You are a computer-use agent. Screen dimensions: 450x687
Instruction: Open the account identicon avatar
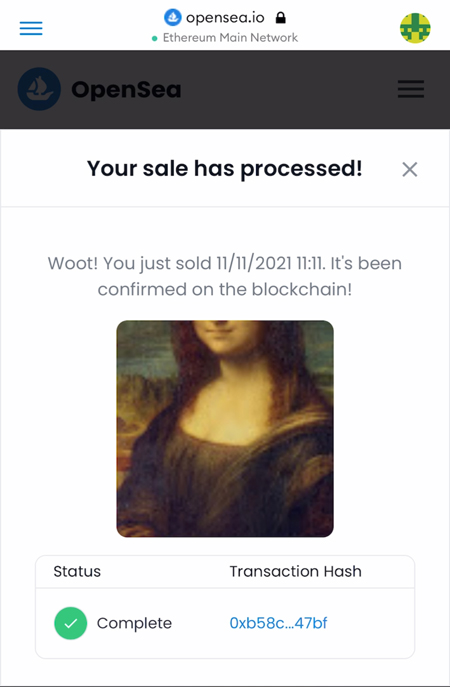[x=415, y=28]
